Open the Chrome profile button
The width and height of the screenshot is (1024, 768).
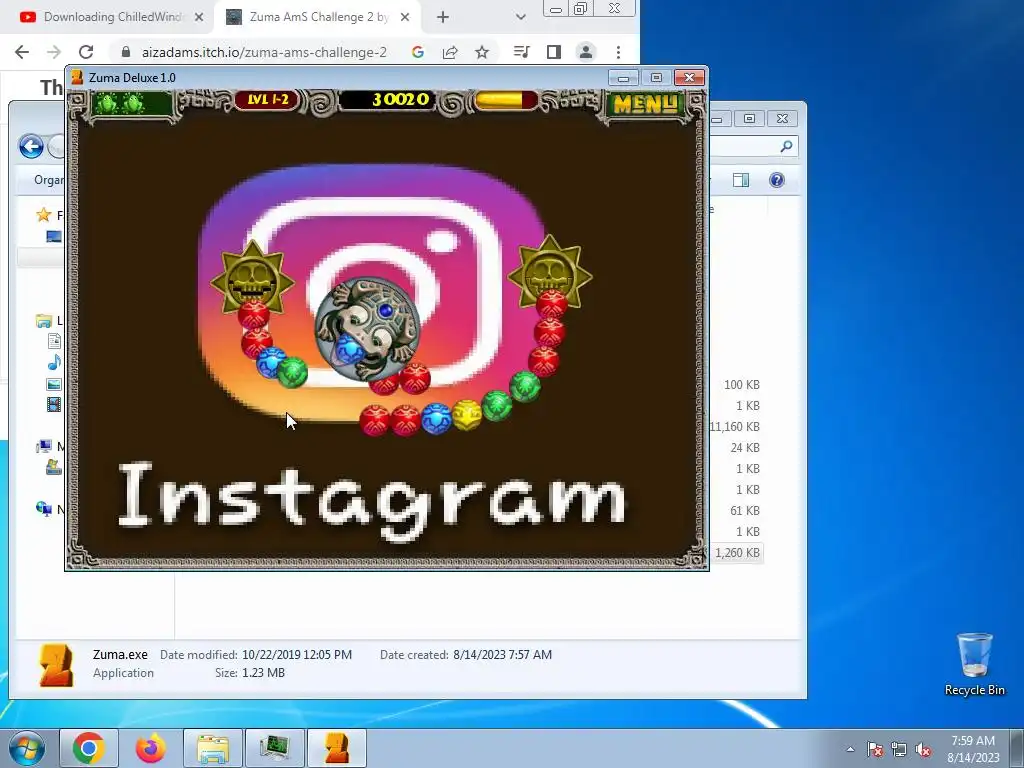(586, 52)
